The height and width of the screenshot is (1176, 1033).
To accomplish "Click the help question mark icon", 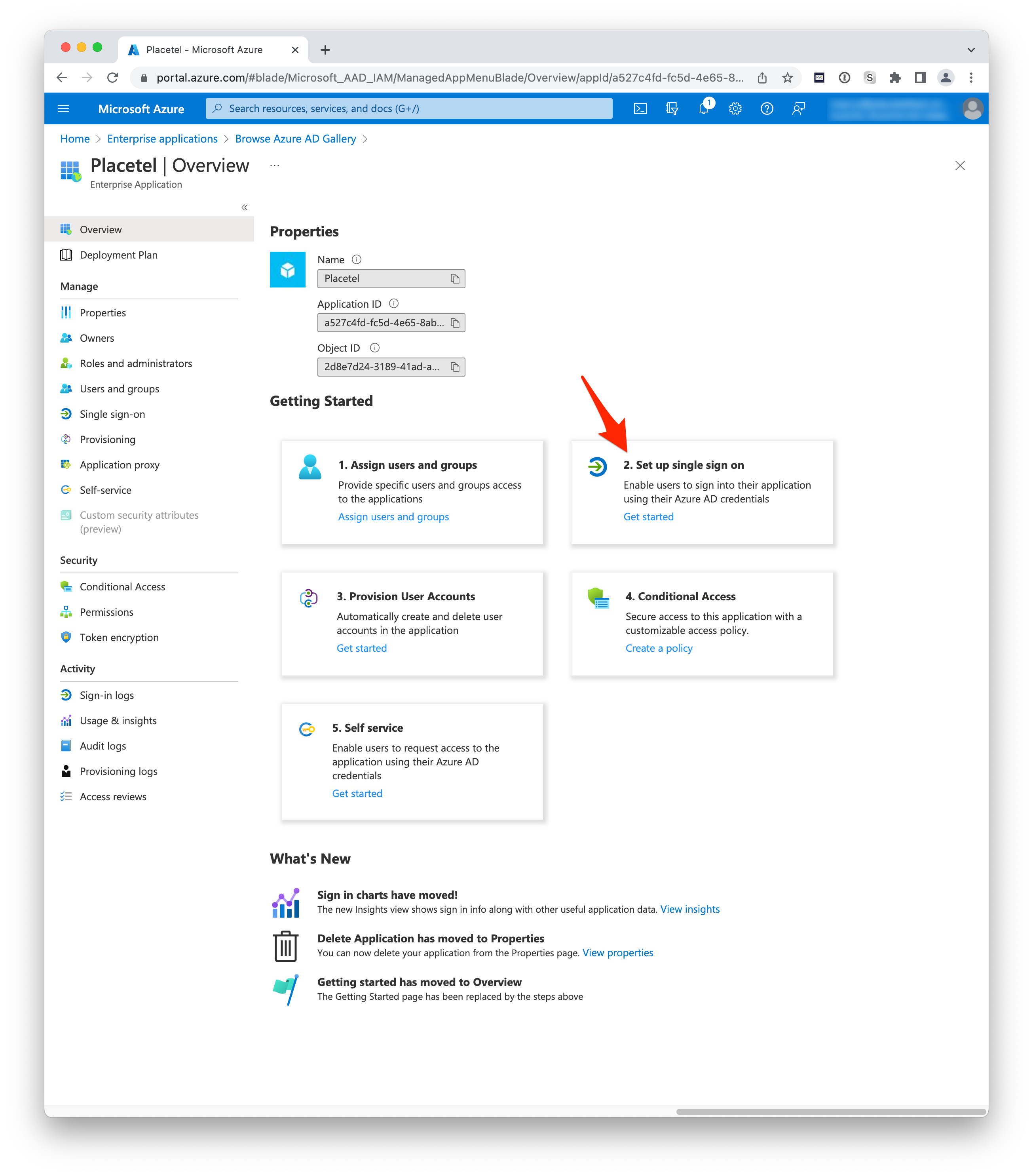I will point(767,109).
